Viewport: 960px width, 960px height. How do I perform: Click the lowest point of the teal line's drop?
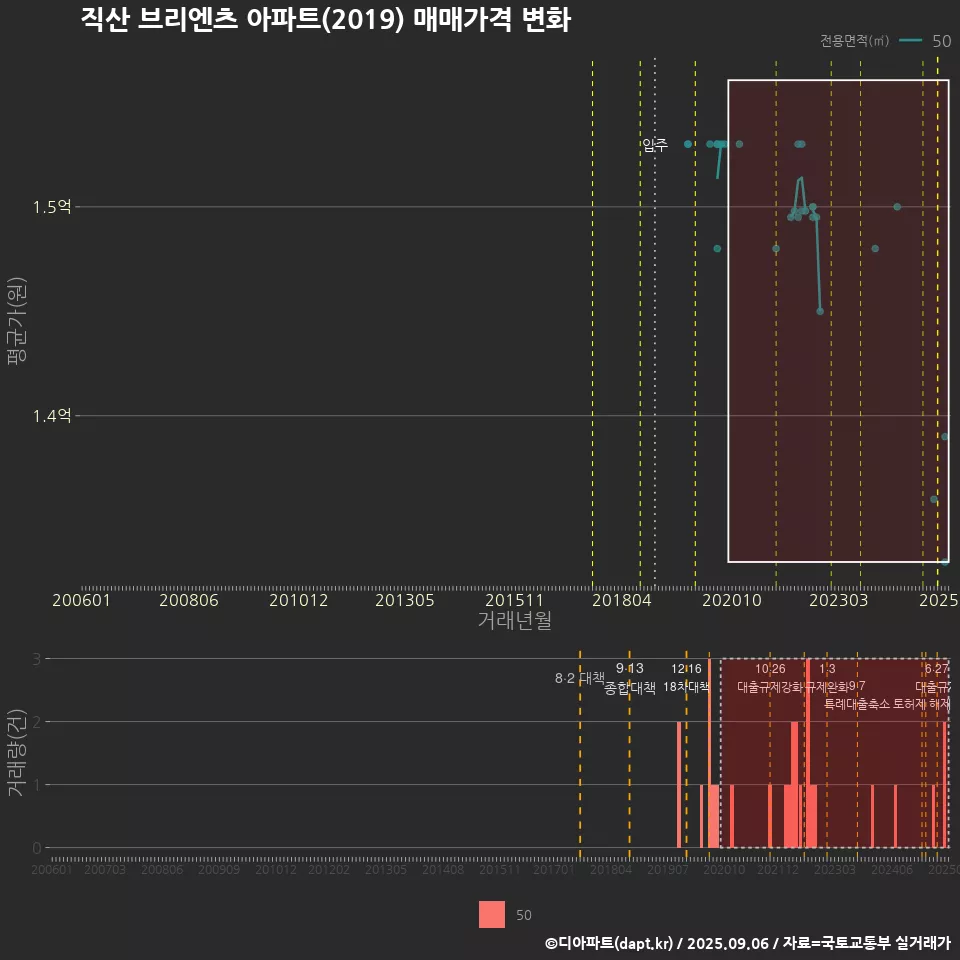coord(820,312)
